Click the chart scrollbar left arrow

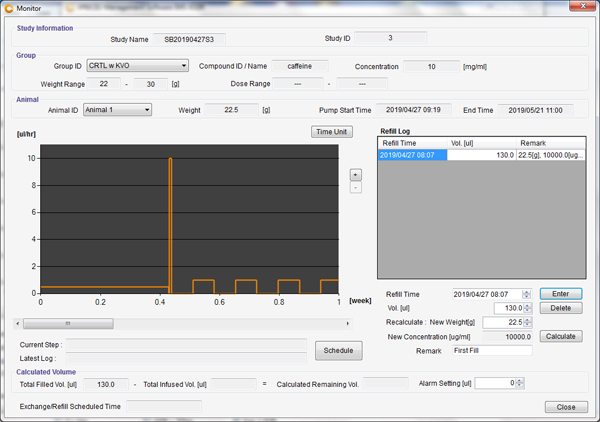(18, 324)
